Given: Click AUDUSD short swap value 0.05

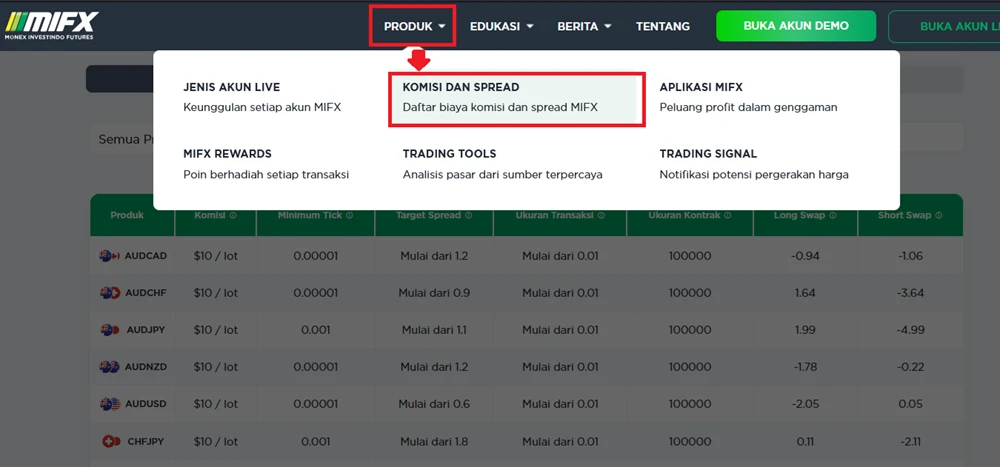Looking at the screenshot, I should [x=910, y=404].
